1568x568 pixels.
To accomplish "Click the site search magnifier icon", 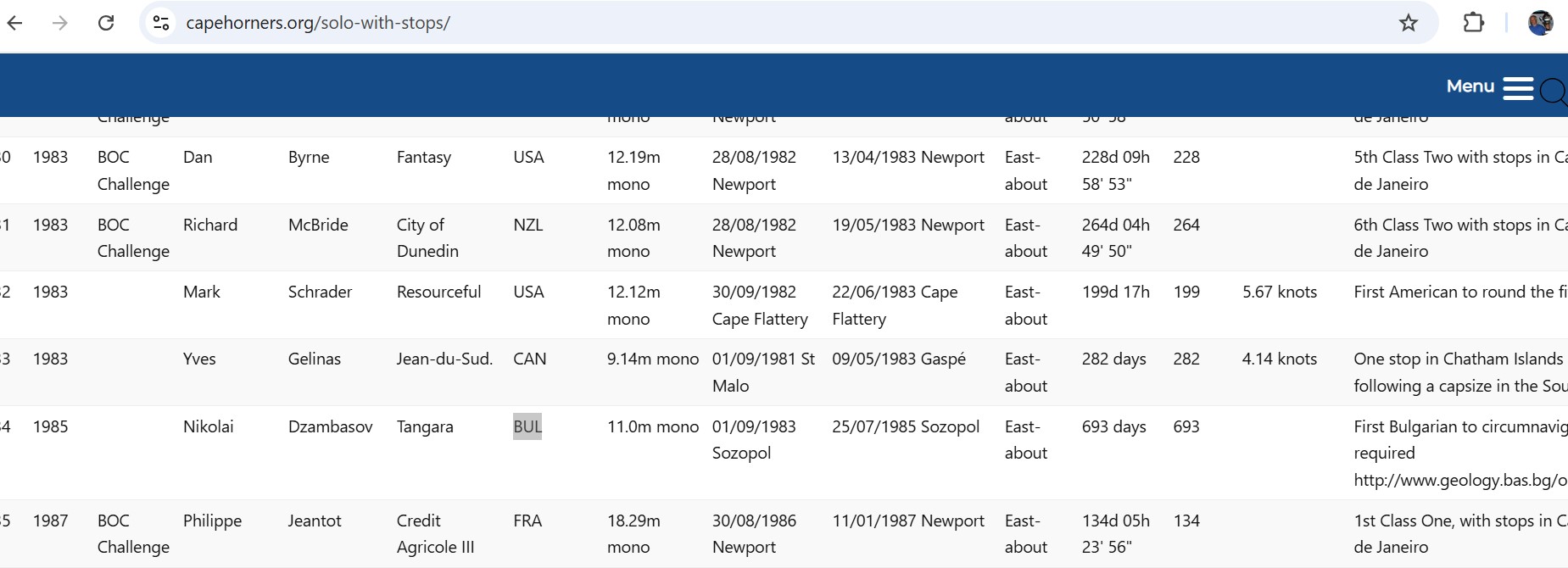I will coord(1553,91).
